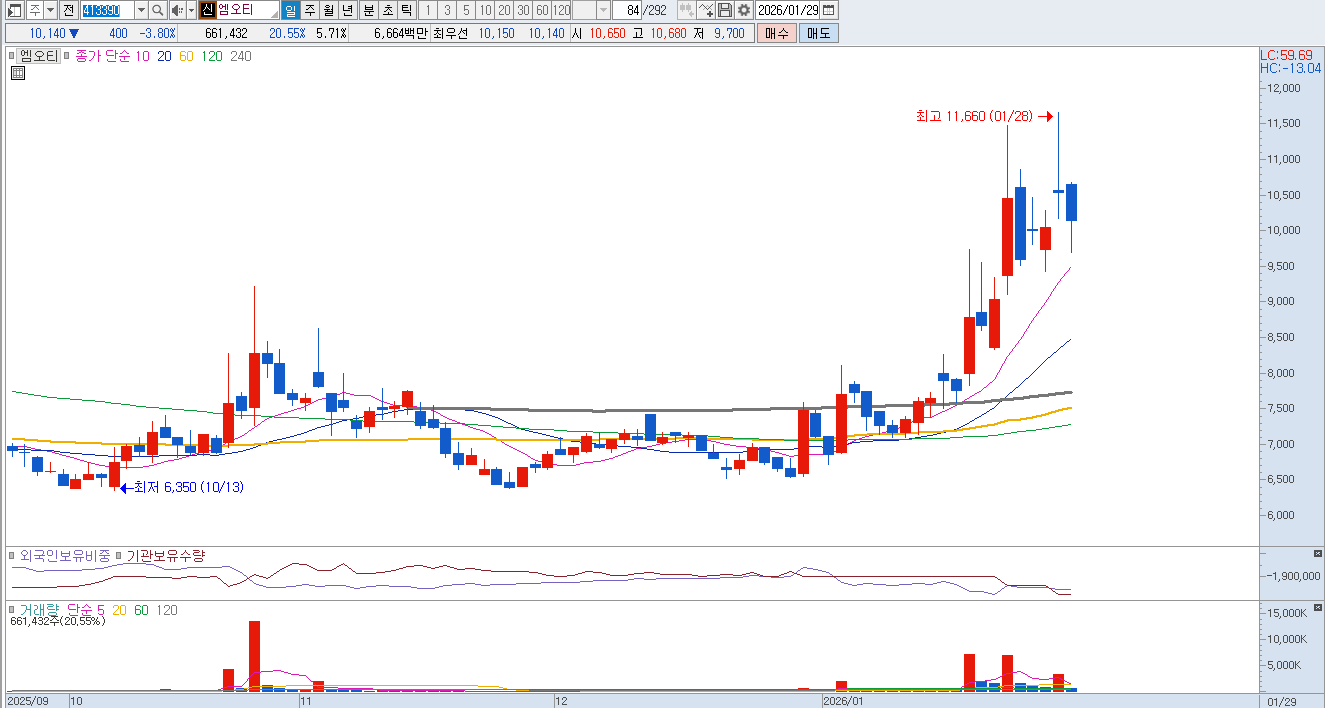Click the 60-day moving average legend color
The image size is (1325, 708).
click(x=186, y=56)
